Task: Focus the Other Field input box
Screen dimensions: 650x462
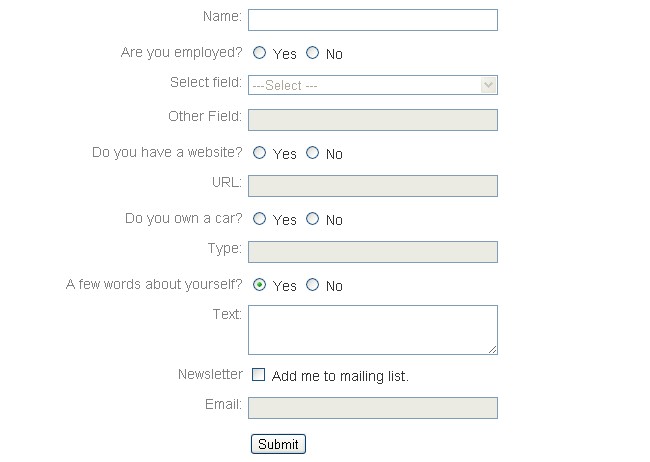Action: [372, 120]
